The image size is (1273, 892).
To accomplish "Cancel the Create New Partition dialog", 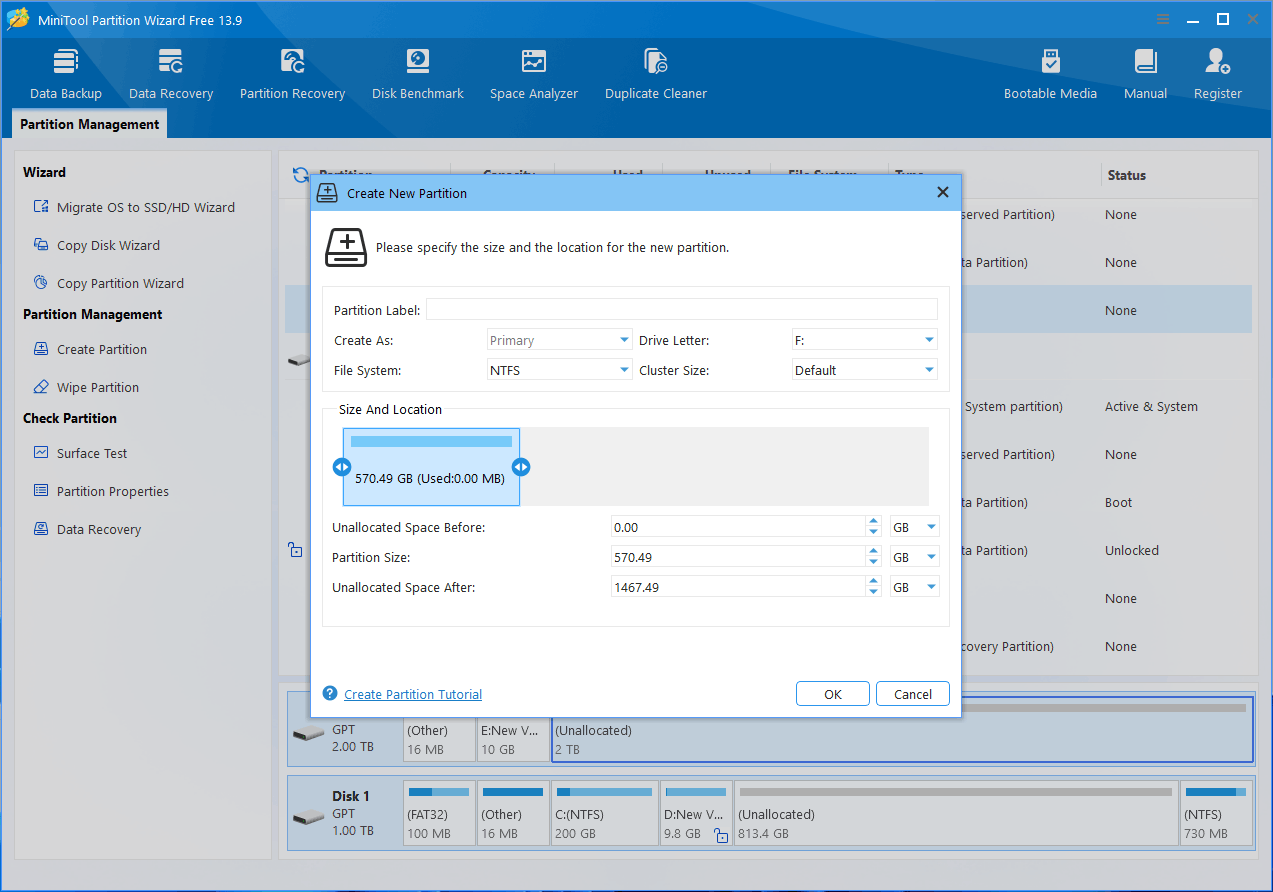I will [x=913, y=694].
